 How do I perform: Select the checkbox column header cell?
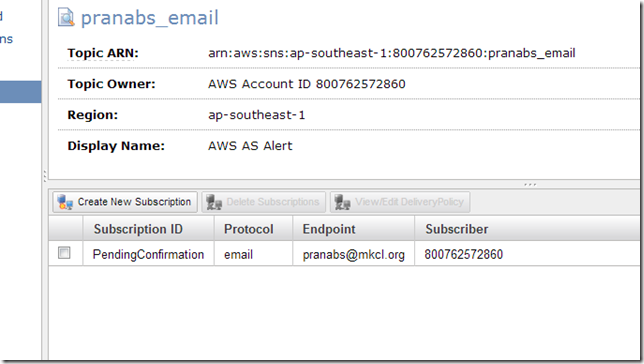point(65,229)
